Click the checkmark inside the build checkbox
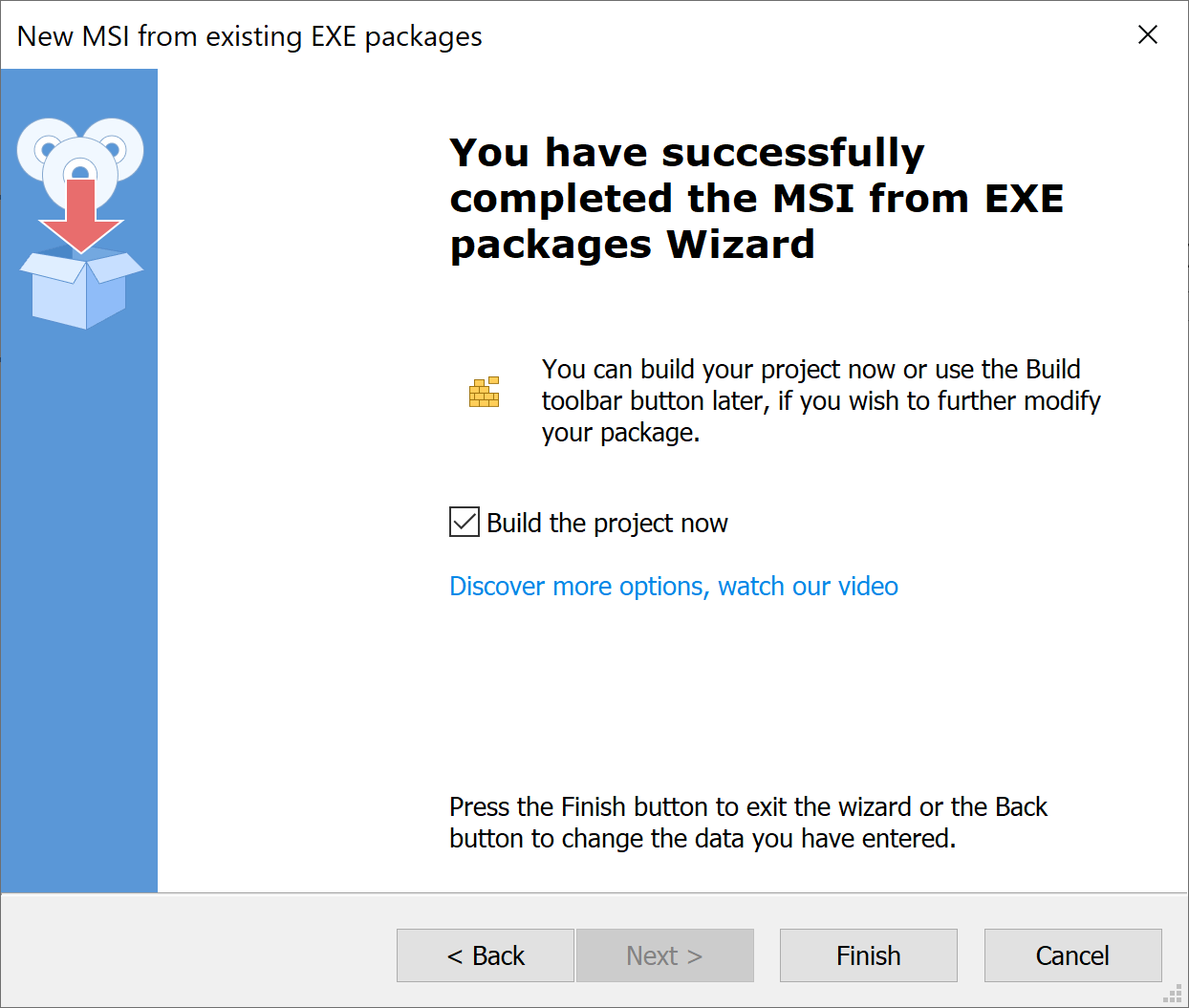 coord(464,522)
